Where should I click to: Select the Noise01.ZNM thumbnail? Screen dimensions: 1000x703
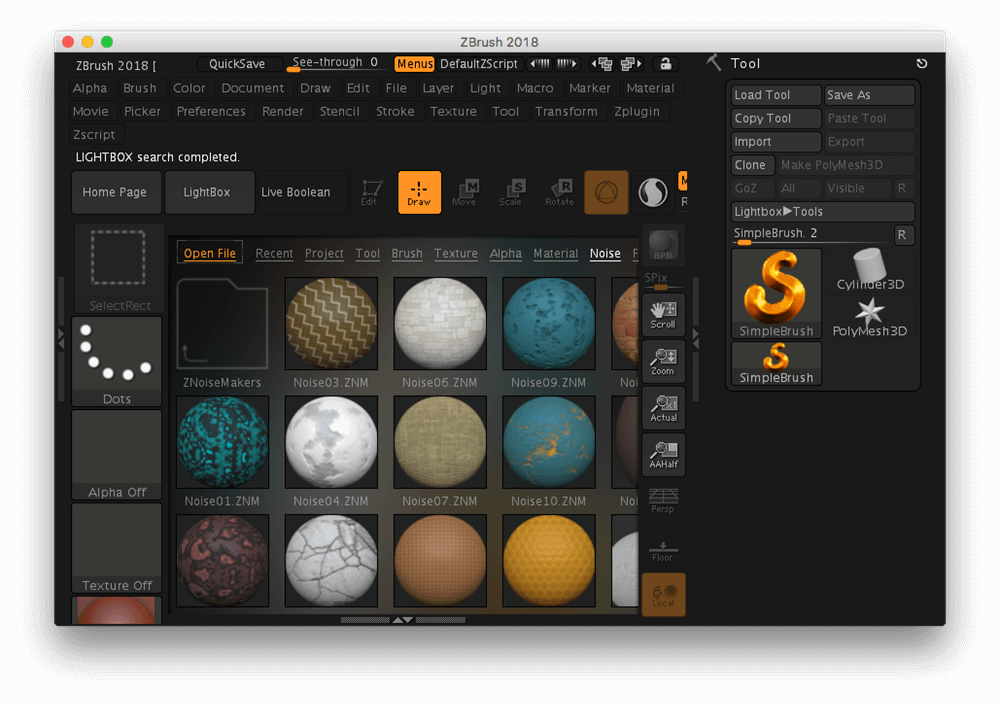tap(222, 443)
